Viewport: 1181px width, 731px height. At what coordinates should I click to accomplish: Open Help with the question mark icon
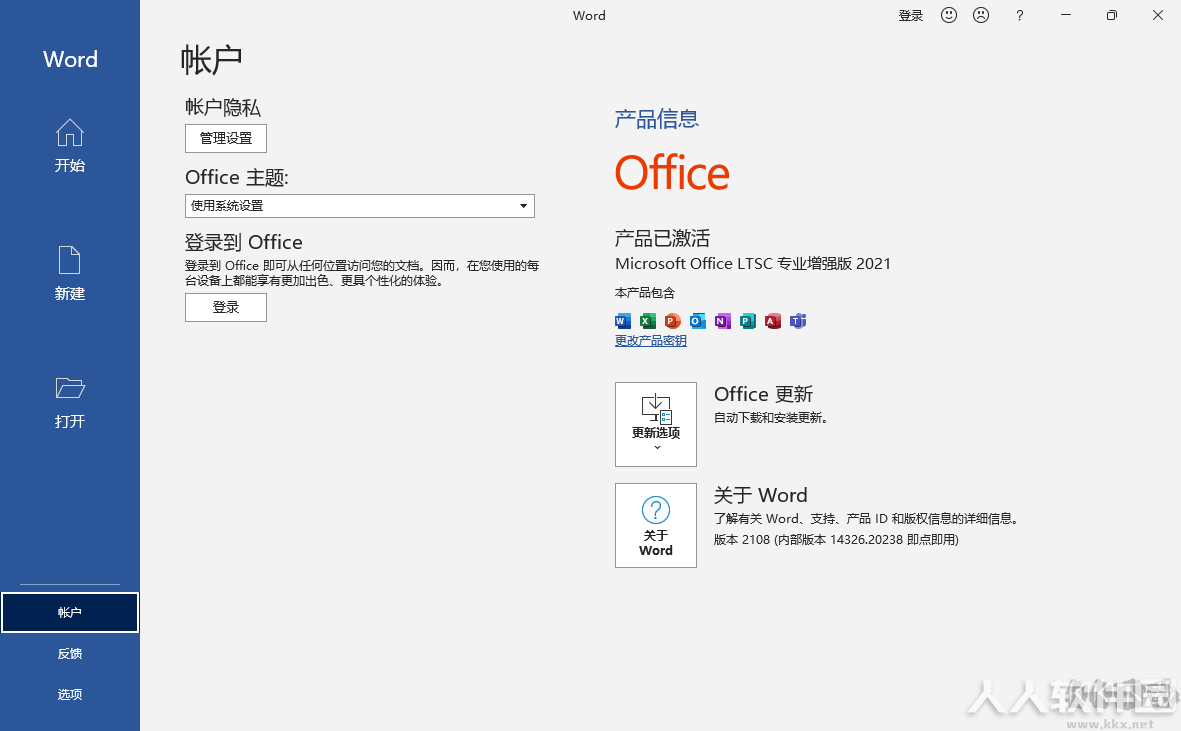point(1020,15)
